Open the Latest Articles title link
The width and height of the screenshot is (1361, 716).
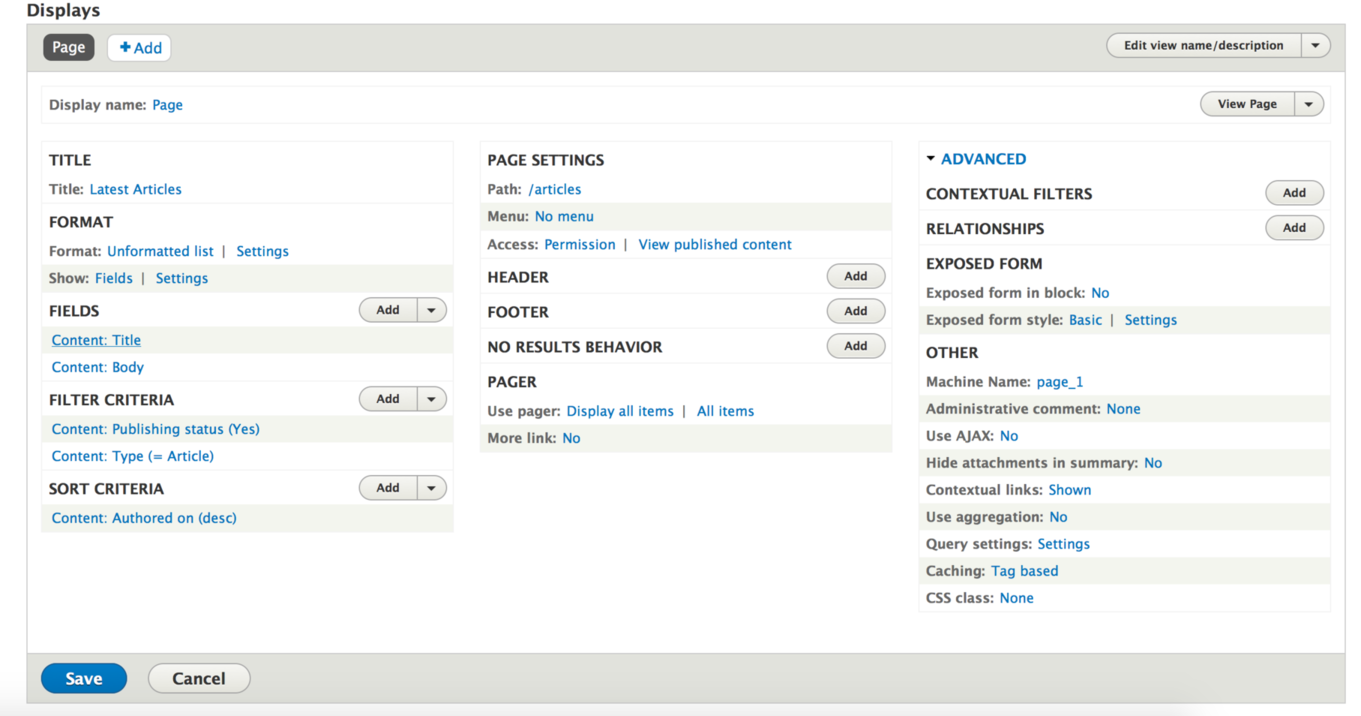(x=136, y=189)
